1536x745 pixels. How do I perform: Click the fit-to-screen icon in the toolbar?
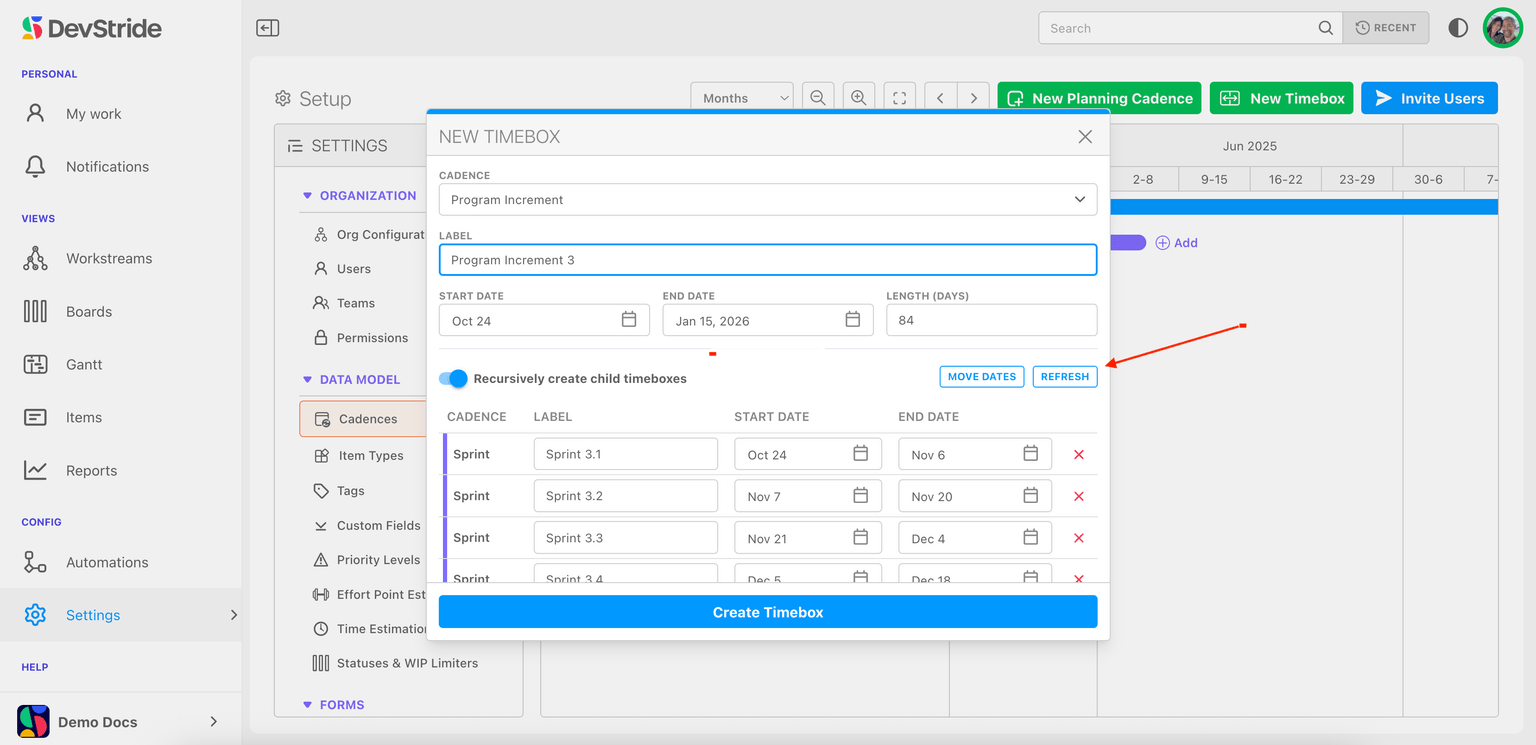[x=899, y=98]
